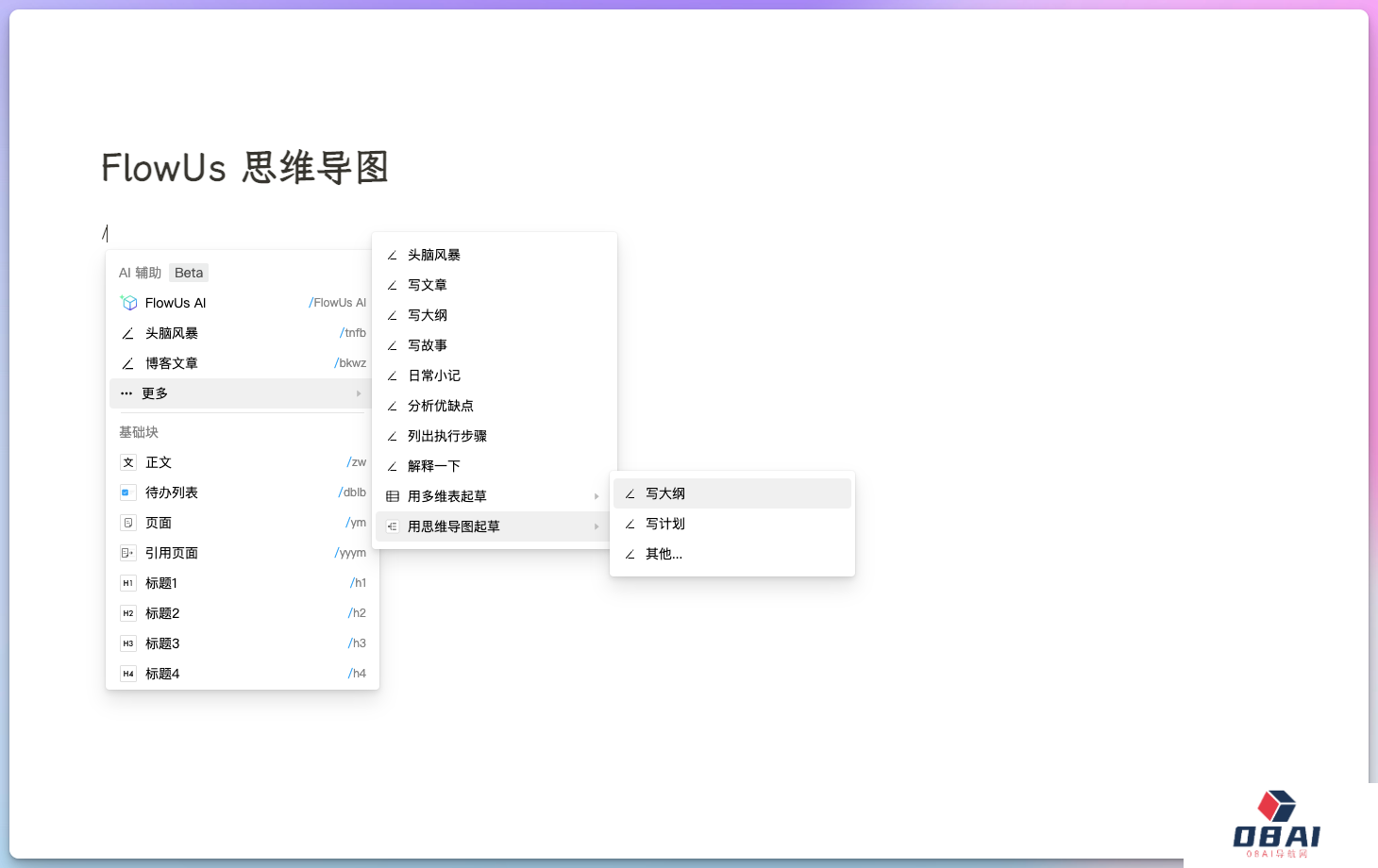The height and width of the screenshot is (868, 1378).
Task: Click pen icon beside 写文章
Action: [x=392, y=285]
